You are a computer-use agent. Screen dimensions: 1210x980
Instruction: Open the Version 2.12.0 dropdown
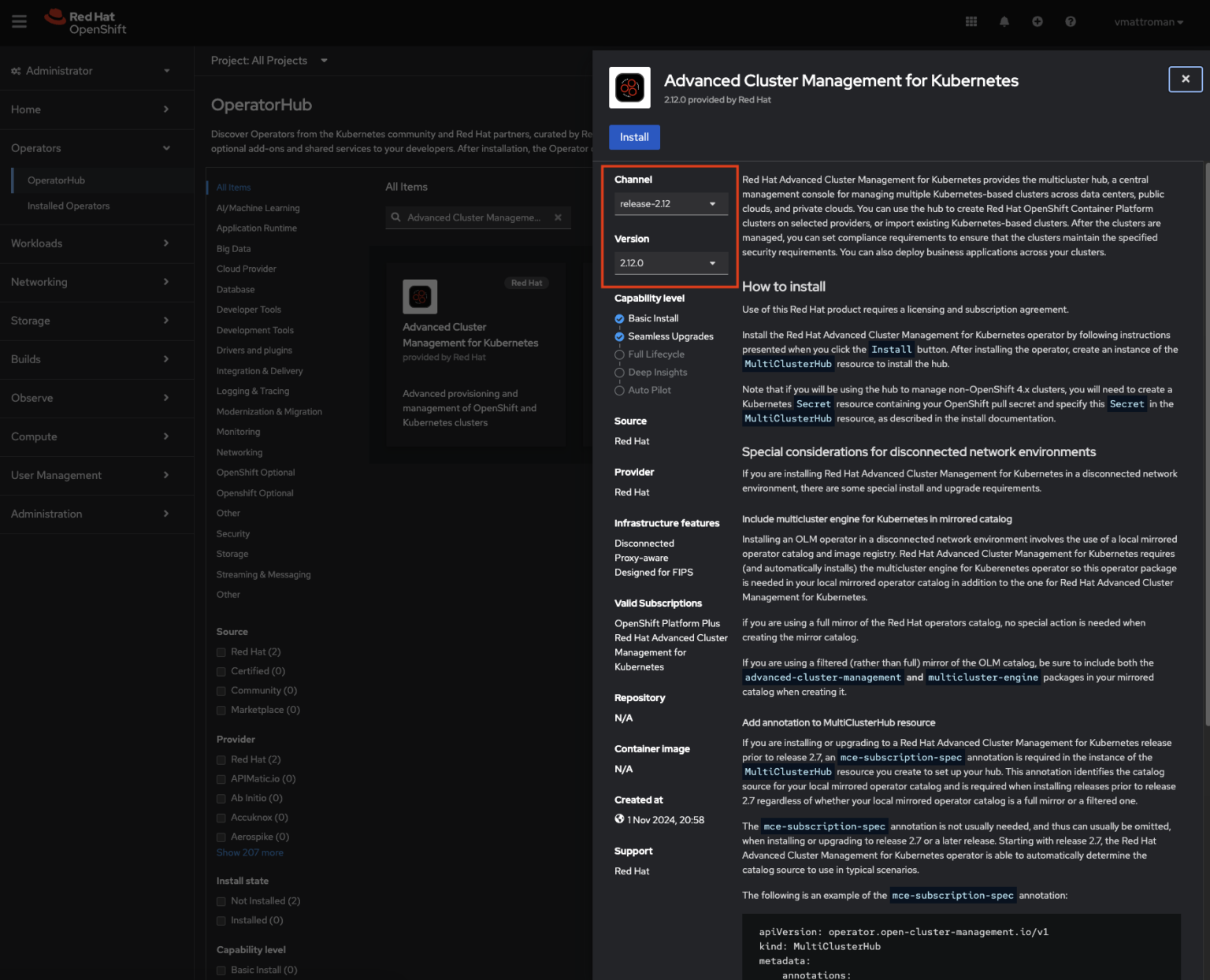tap(670, 262)
